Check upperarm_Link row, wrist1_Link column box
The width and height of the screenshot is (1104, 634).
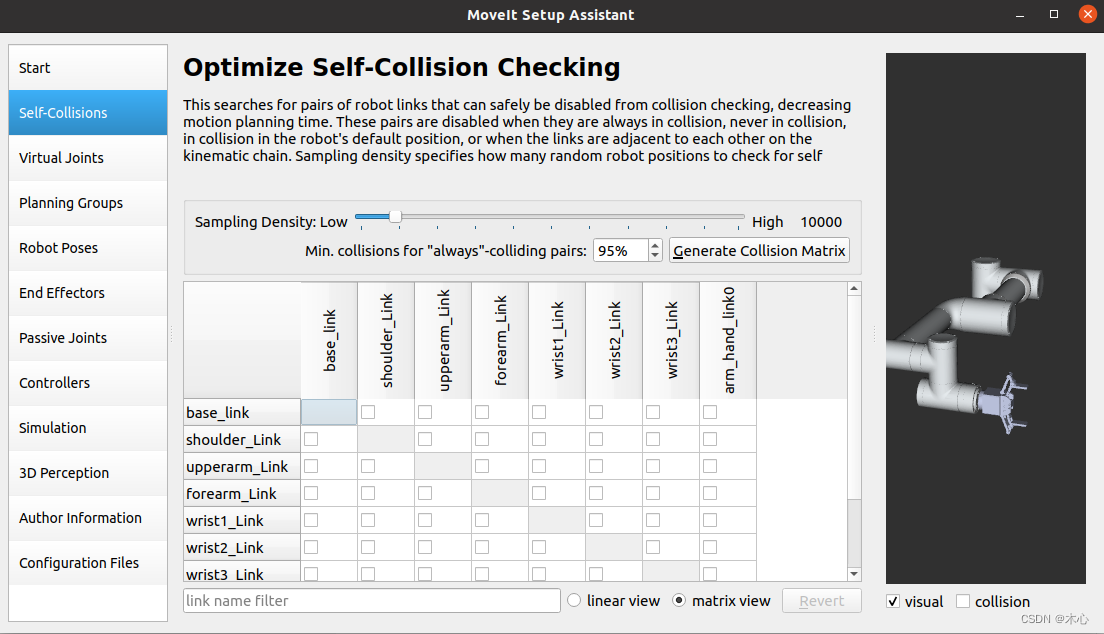[539, 466]
